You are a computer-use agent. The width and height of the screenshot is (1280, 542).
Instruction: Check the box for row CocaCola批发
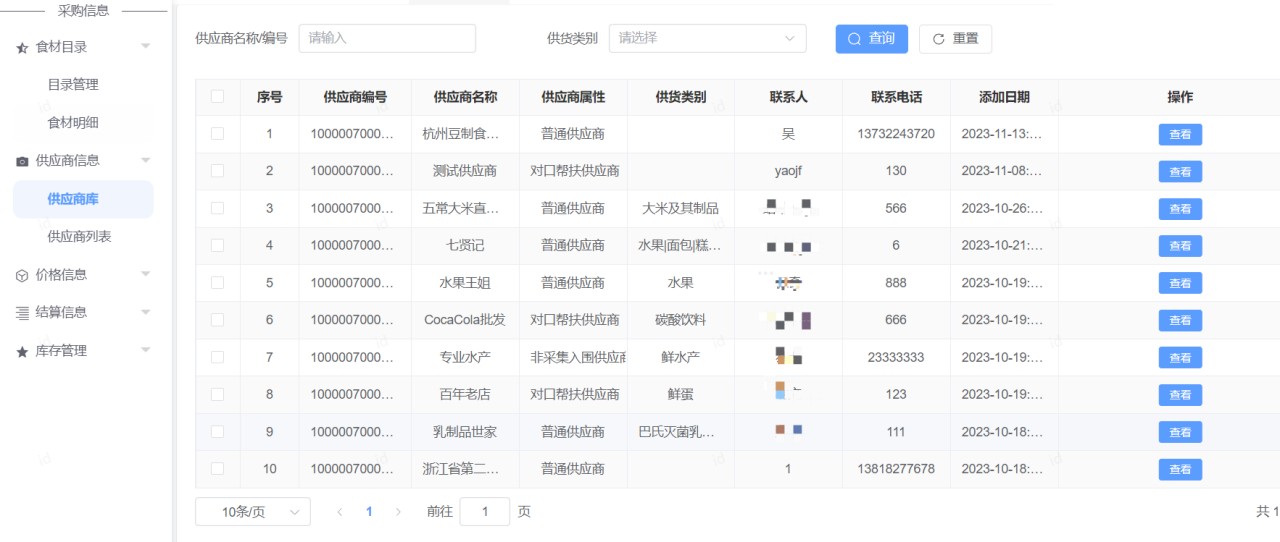[x=217, y=320]
